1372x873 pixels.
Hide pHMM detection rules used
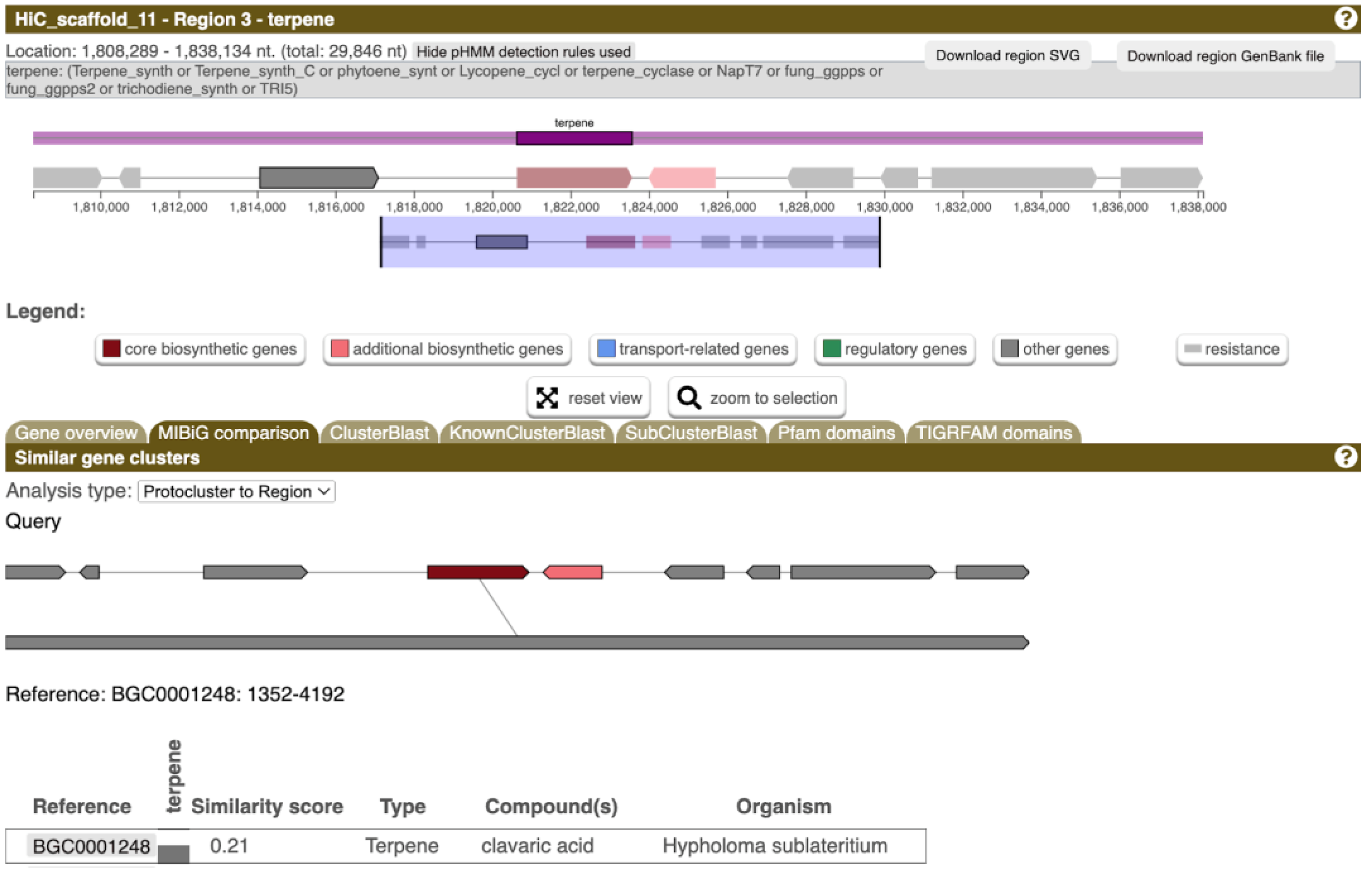click(523, 52)
